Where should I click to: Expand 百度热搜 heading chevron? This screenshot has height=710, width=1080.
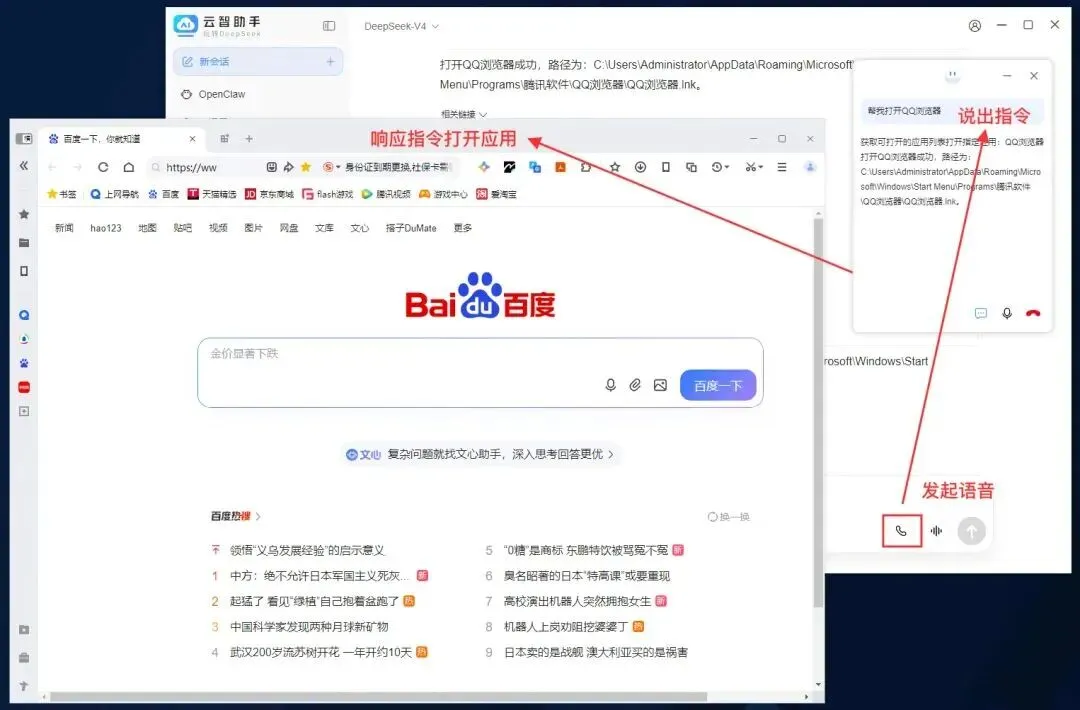pos(258,516)
